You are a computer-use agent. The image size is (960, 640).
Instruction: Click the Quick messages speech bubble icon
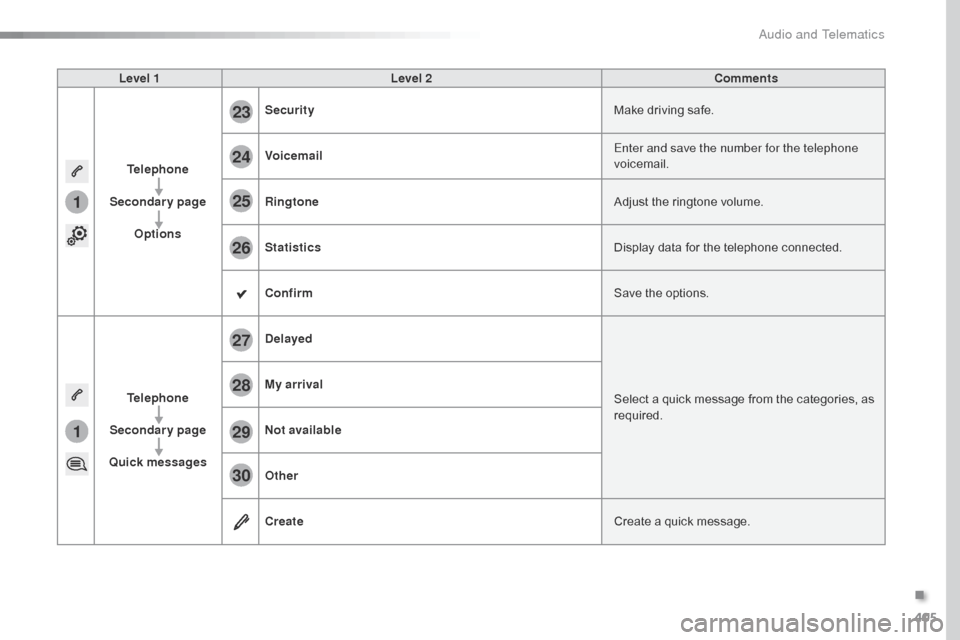point(77,463)
